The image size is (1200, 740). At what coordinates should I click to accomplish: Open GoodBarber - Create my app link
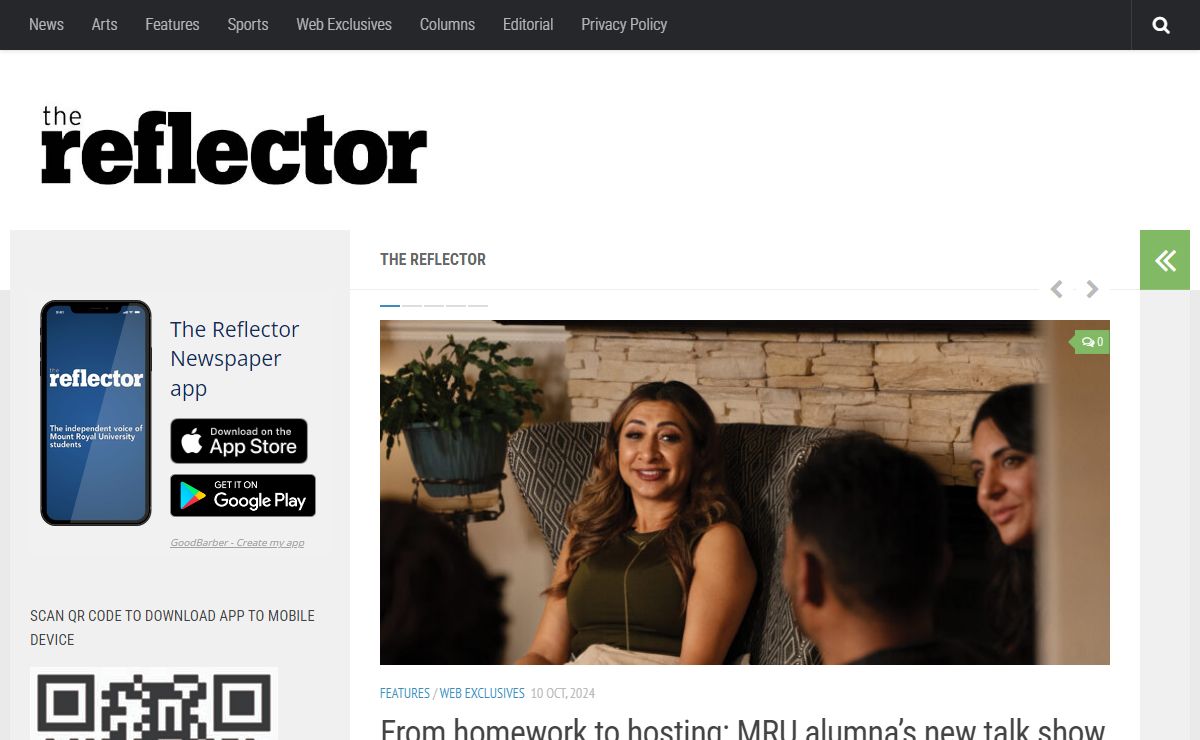tap(237, 543)
